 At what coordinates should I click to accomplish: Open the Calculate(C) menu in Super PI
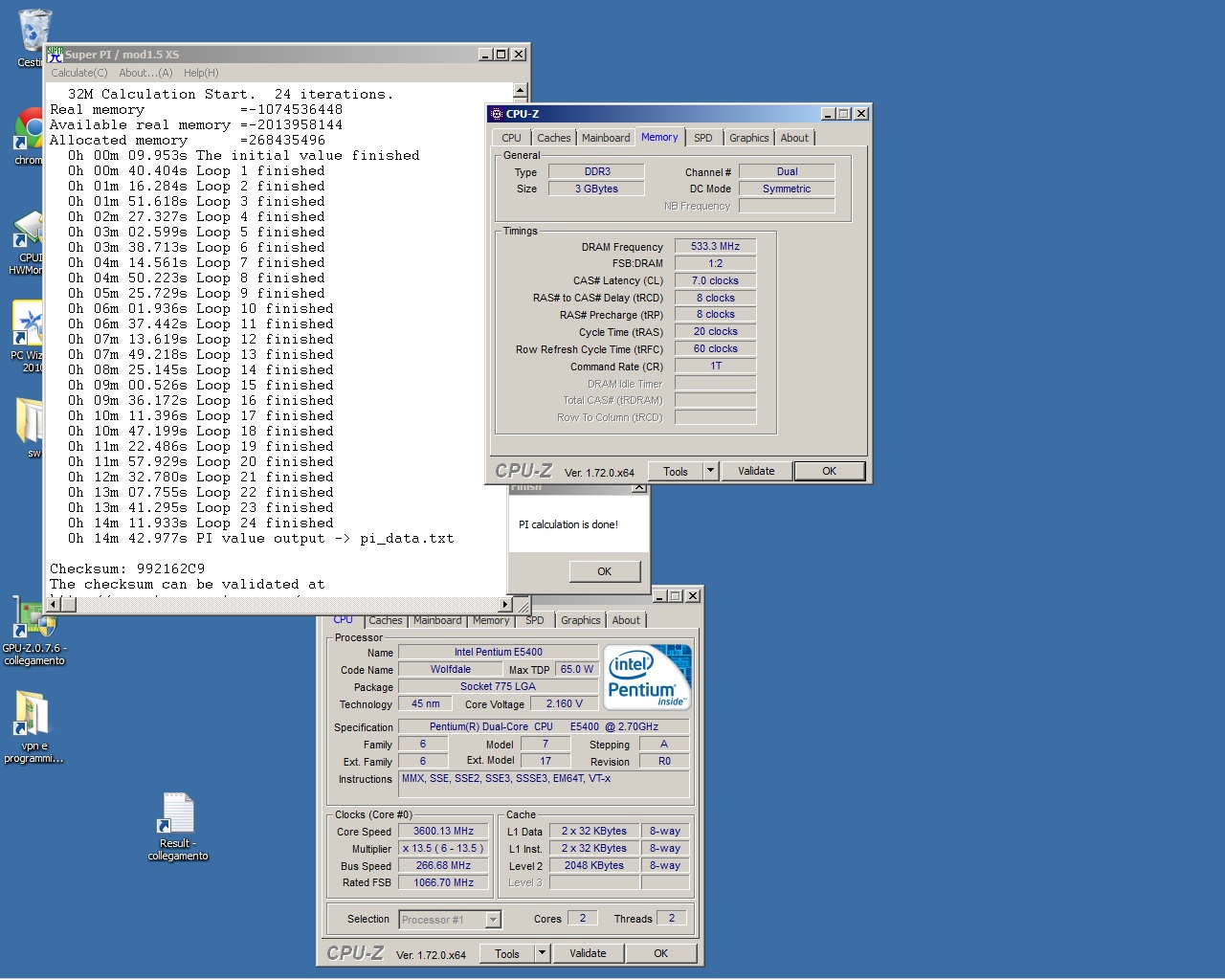[x=79, y=73]
